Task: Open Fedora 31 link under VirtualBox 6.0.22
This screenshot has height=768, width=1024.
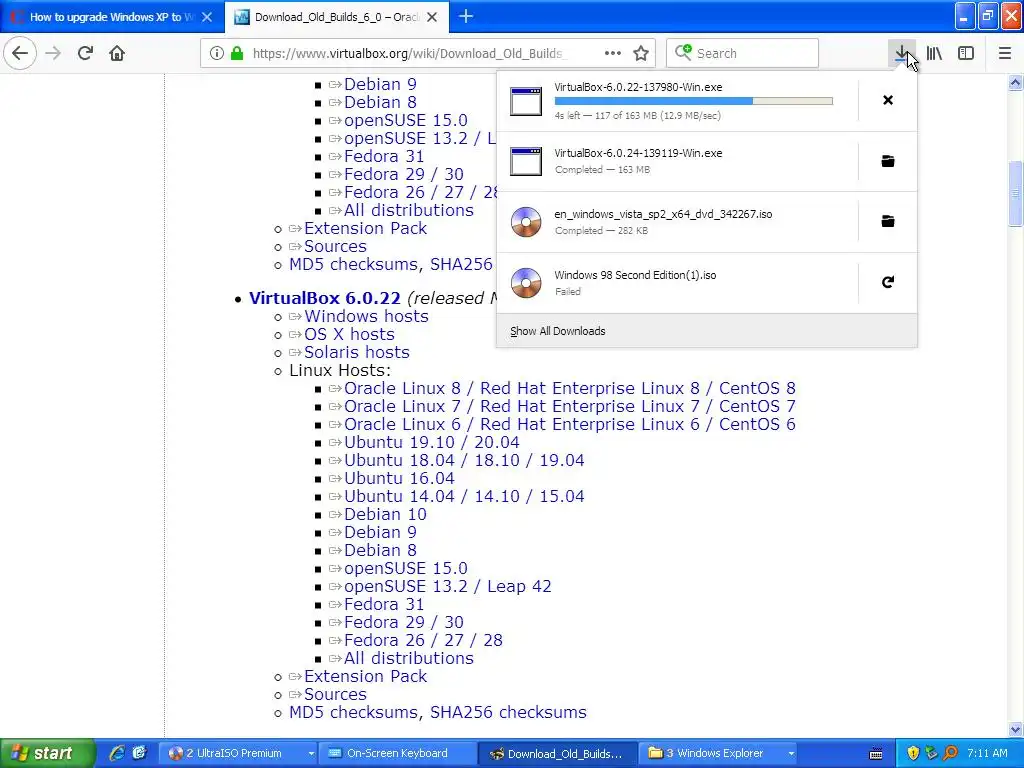Action: click(384, 605)
